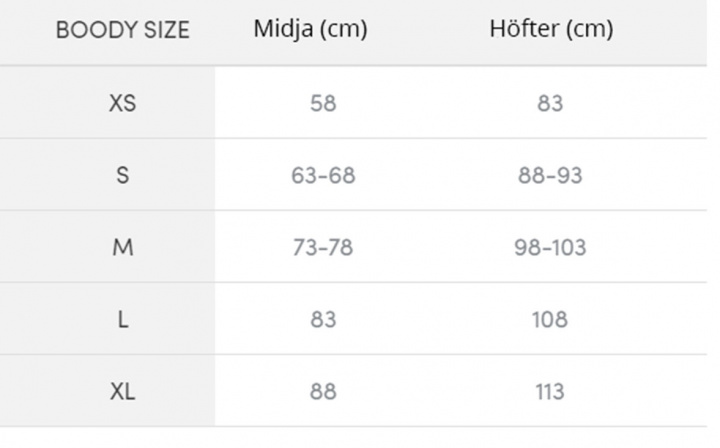Click the Höfter (cm) column header
Image resolution: width=720 pixels, height=448 pixels.
(x=551, y=29)
